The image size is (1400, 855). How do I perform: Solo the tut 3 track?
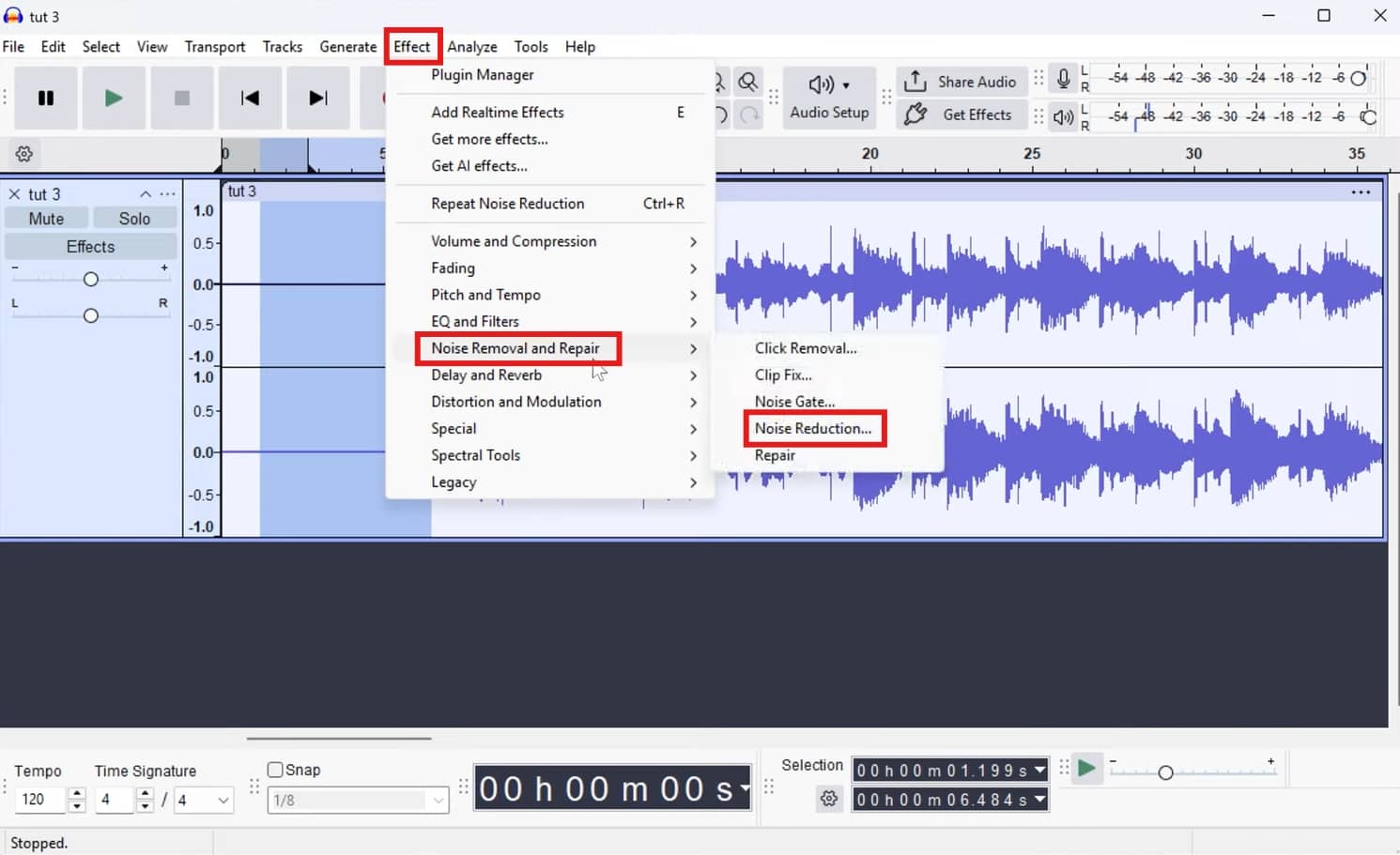[x=134, y=219]
